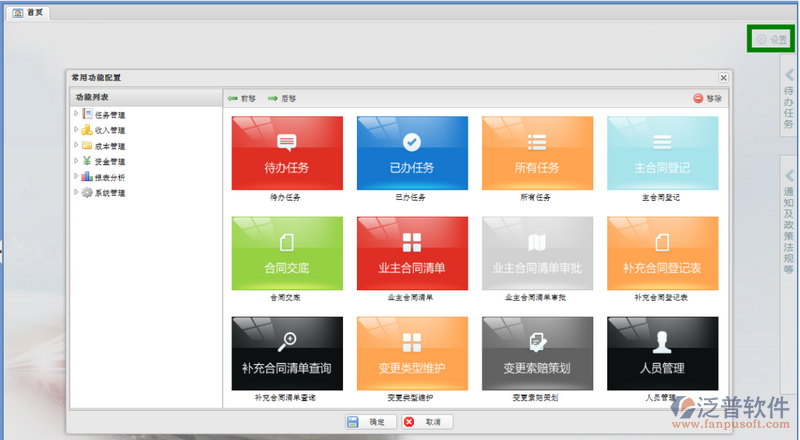This screenshot has height=440, width=800.
Task: Expand the 收入管理 tree node
Action: pyautogui.click(x=76, y=130)
